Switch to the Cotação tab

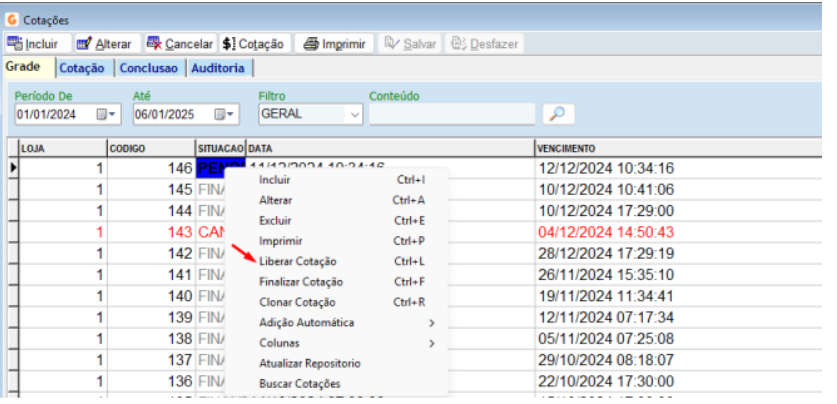tap(85, 68)
